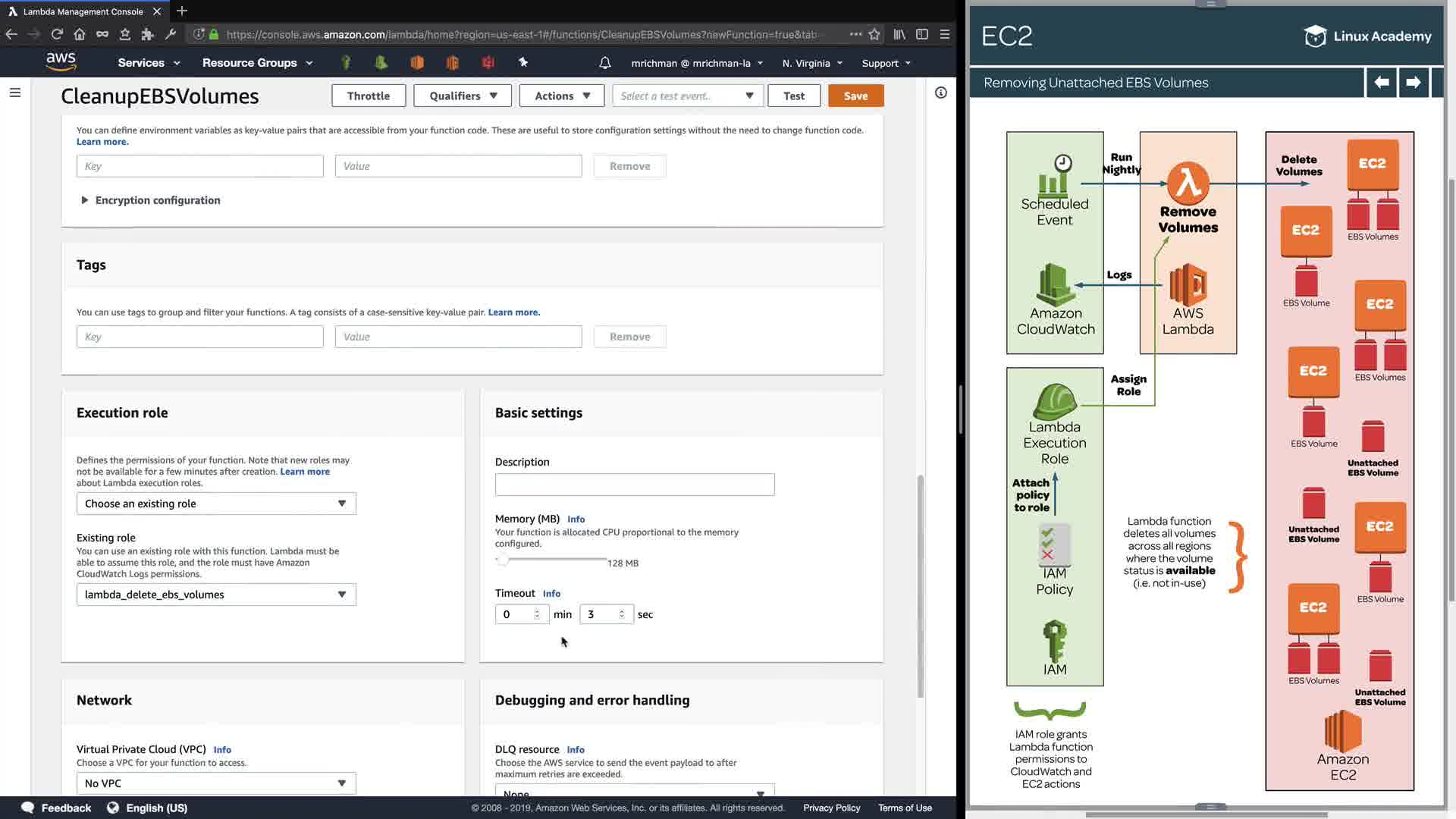Click the info circle icon at right
The image size is (1456, 819).
940,93
